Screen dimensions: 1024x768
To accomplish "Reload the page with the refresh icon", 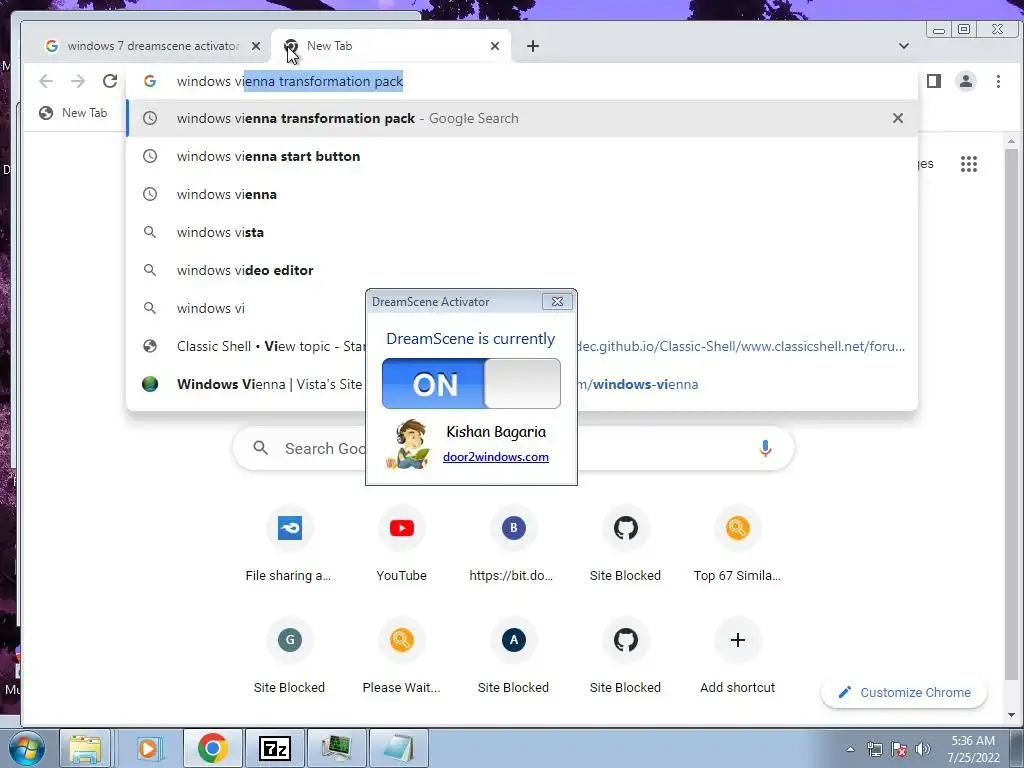I will (x=110, y=81).
